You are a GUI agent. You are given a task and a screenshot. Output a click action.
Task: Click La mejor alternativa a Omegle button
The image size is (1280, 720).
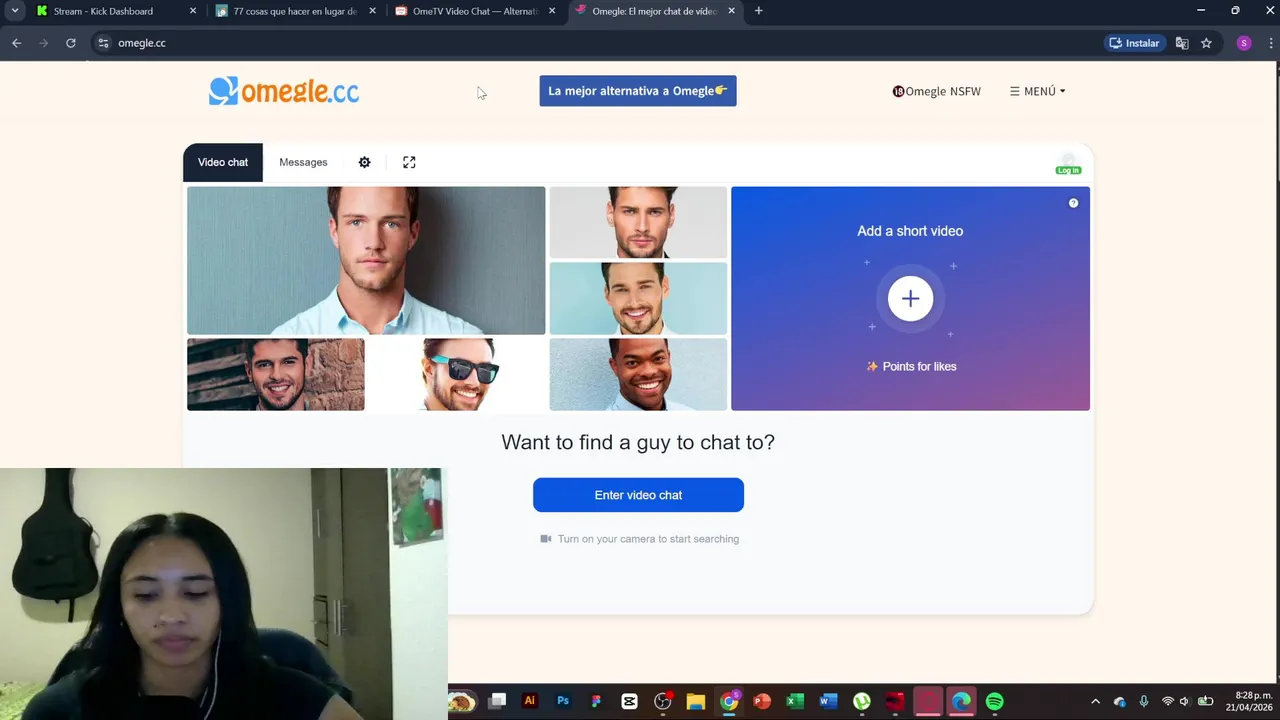click(638, 91)
